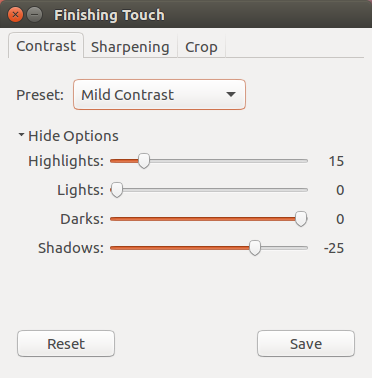Click the Shadows track past the handle

point(284,248)
